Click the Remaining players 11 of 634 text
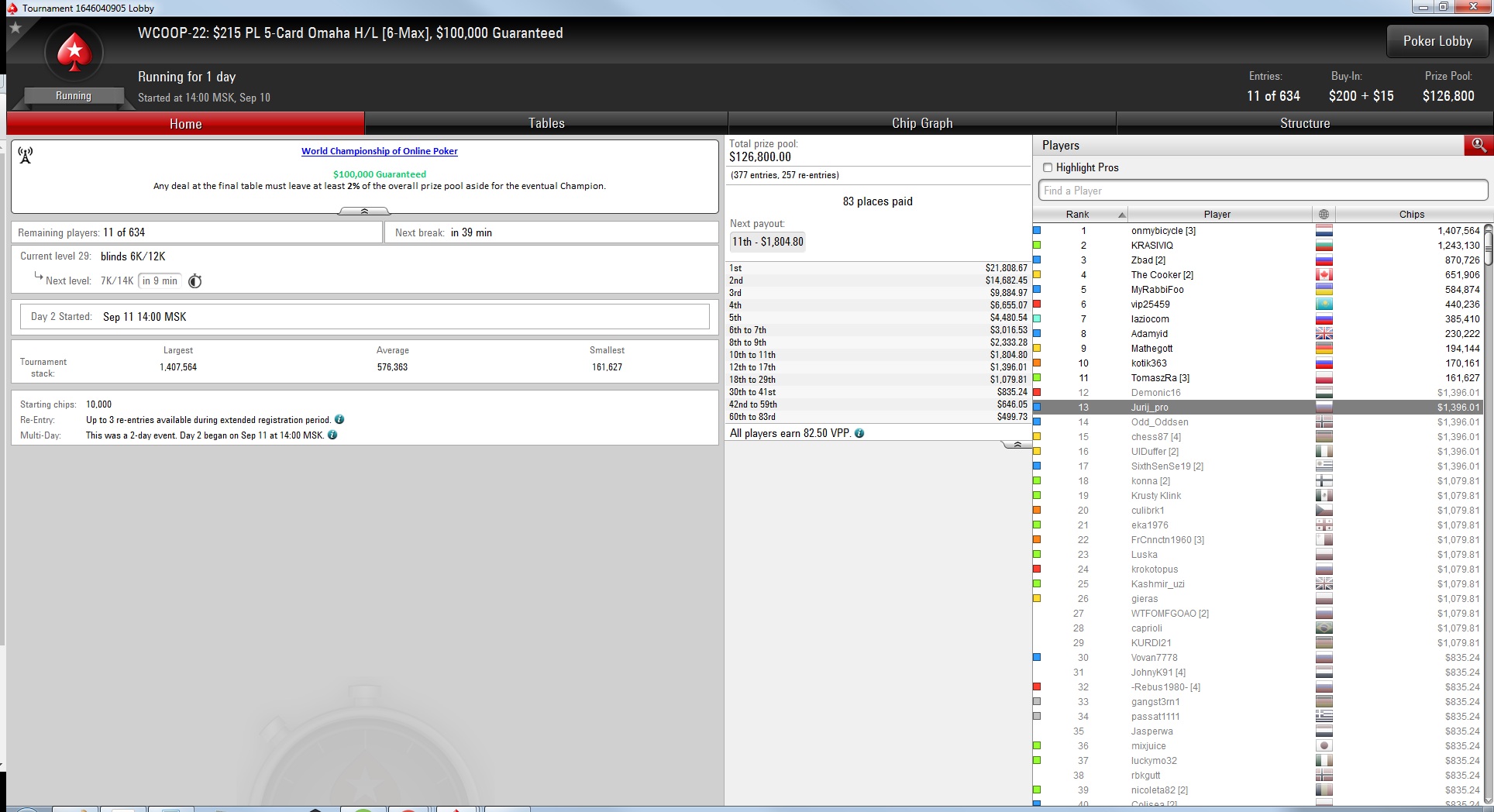 point(81,232)
